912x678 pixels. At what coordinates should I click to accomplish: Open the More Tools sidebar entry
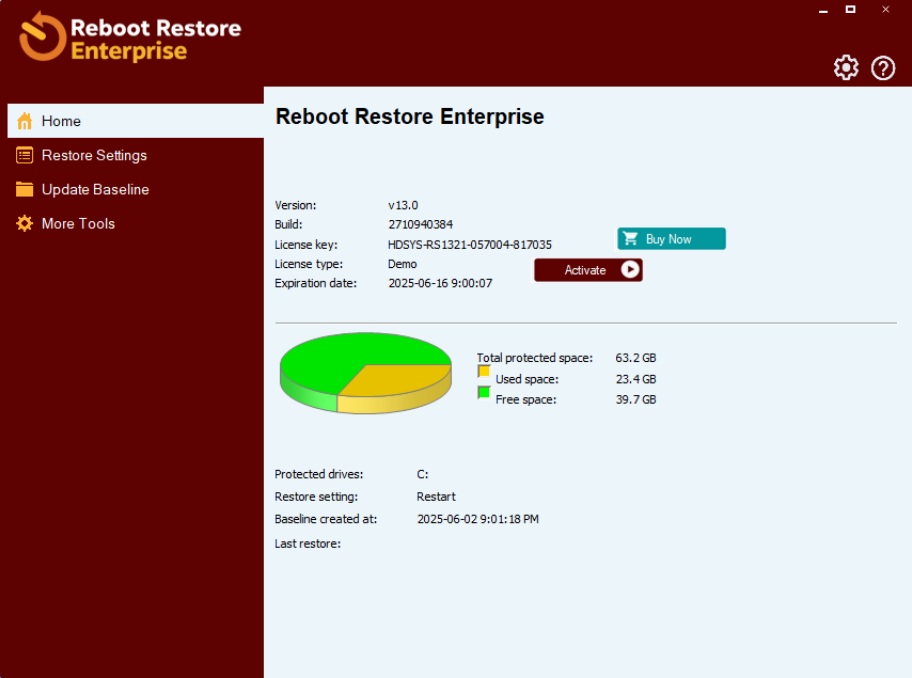click(x=78, y=224)
